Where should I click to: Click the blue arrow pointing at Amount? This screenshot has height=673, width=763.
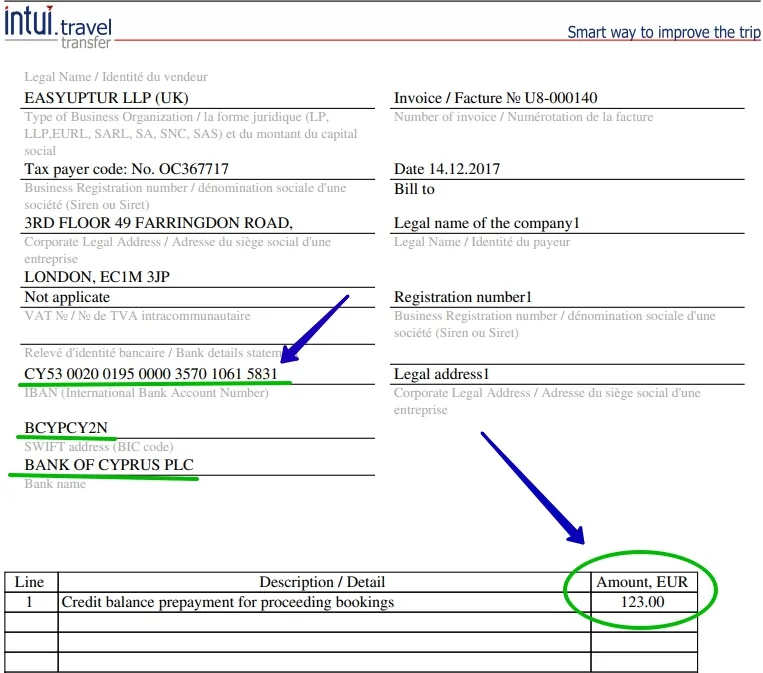coord(536,487)
